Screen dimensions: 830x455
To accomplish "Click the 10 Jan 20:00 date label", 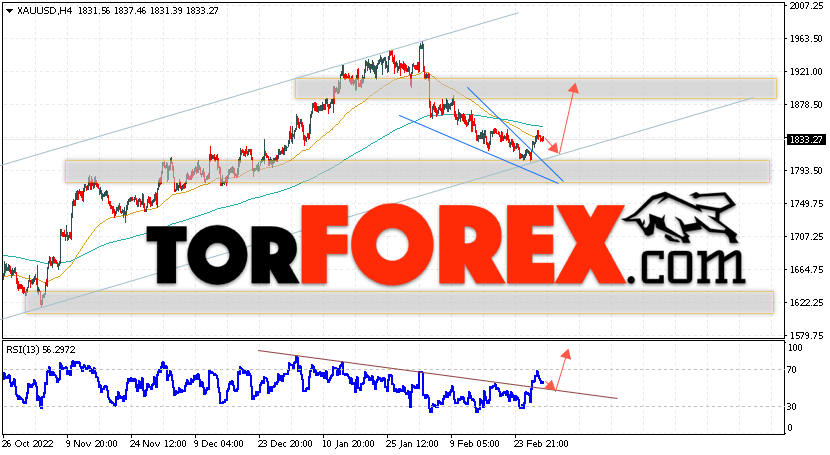I will (350, 443).
